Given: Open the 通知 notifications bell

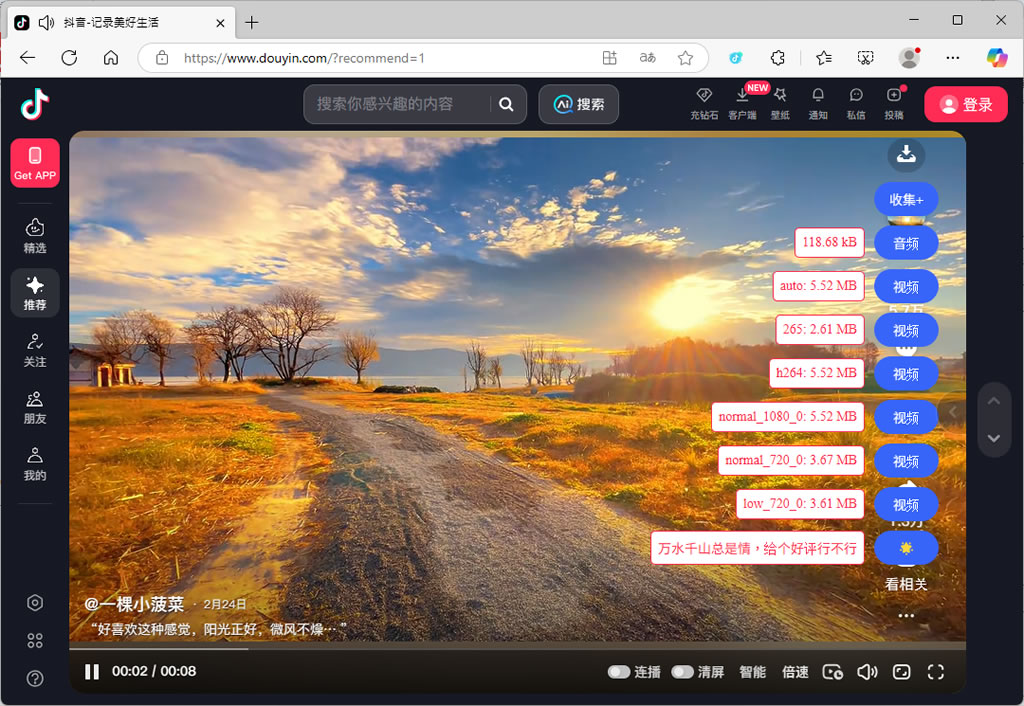Looking at the screenshot, I should [818, 96].
